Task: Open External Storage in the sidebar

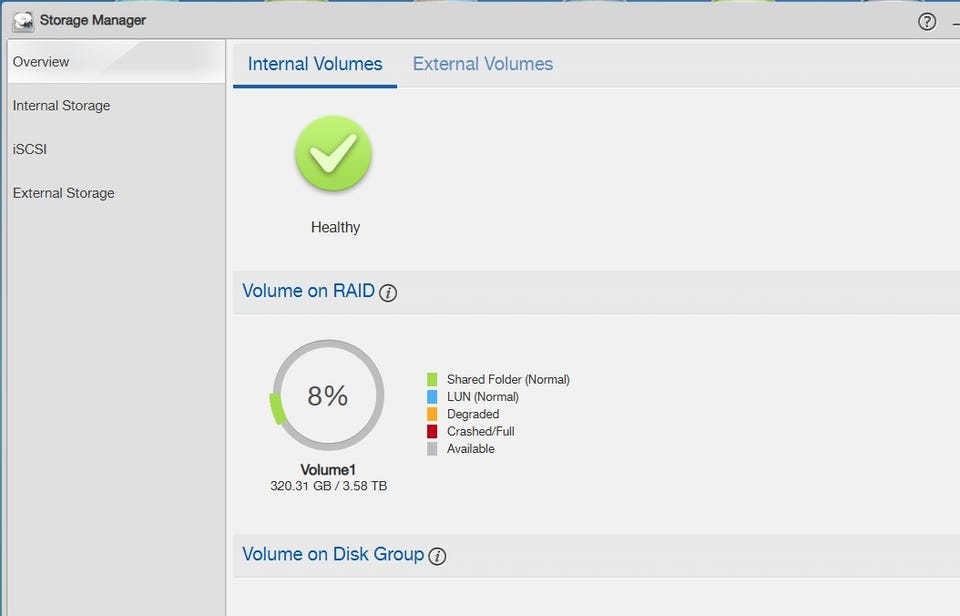Action: 116,193
